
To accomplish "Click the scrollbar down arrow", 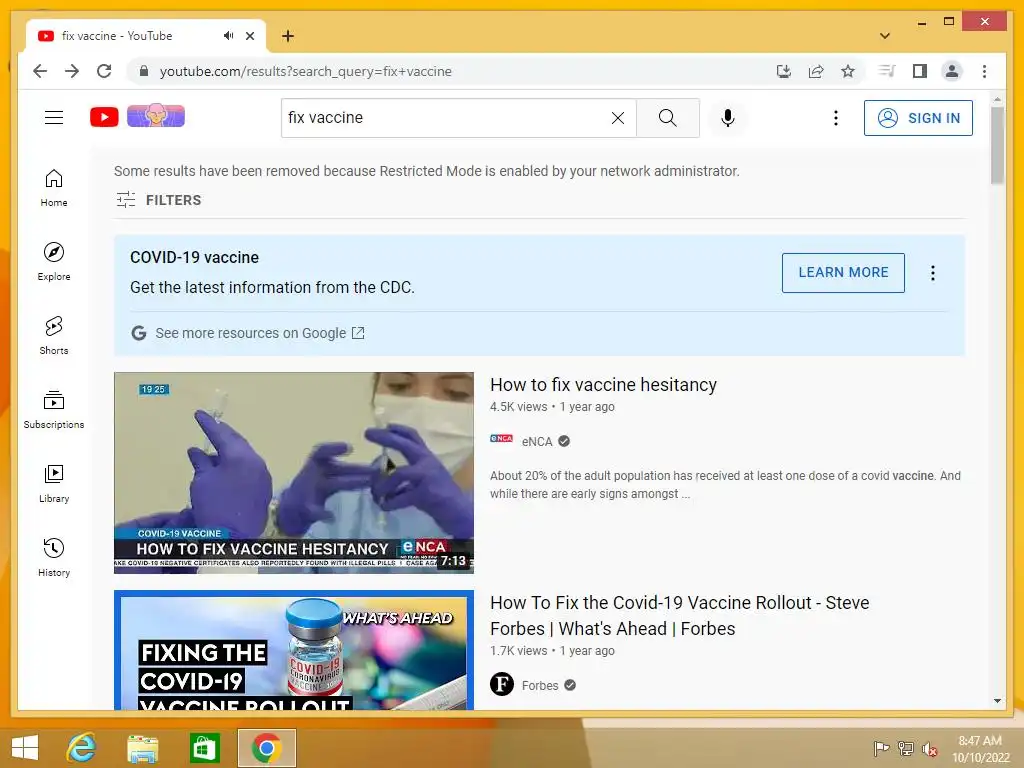I will [x=997, y=701].
